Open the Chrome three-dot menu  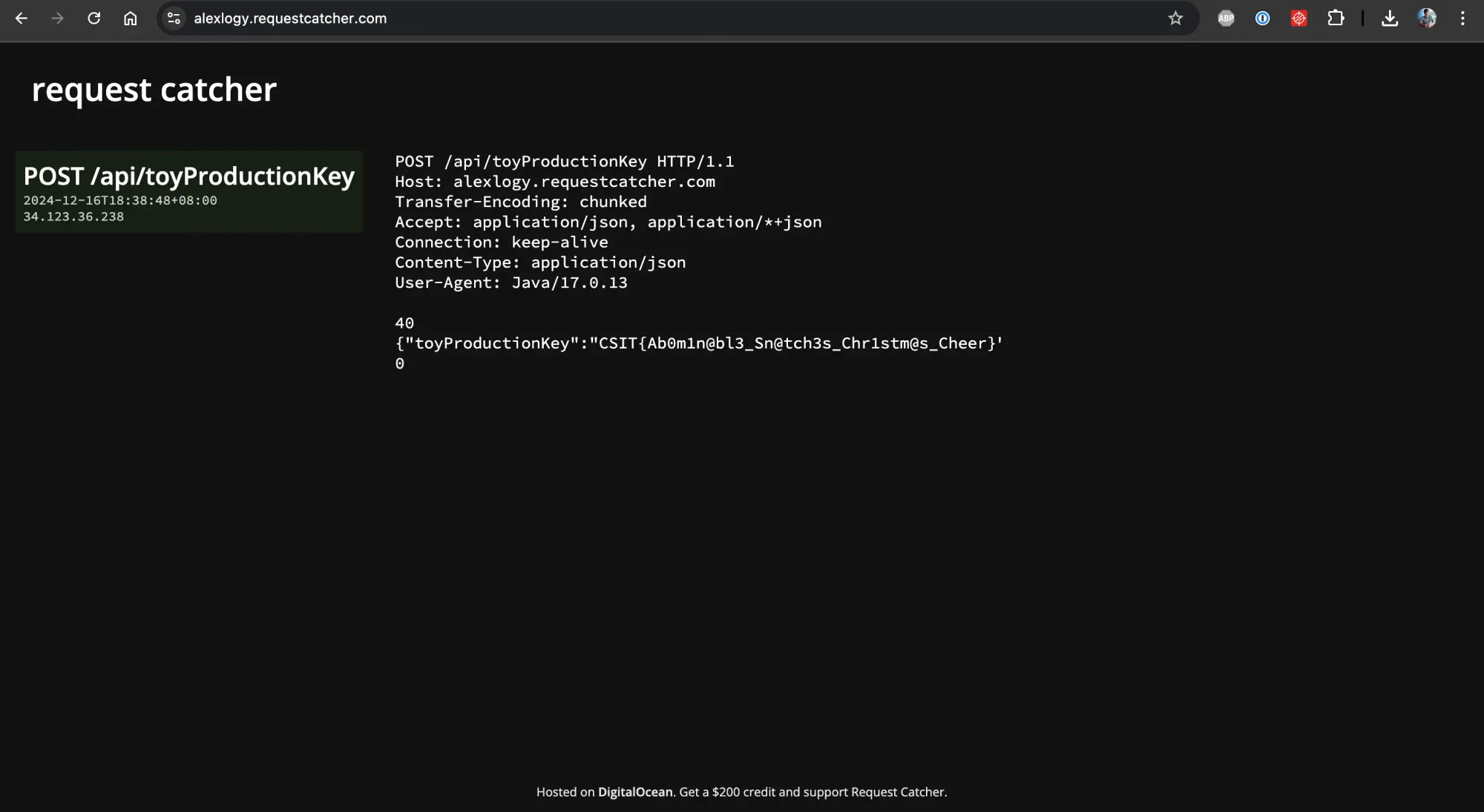(1462, 19)
